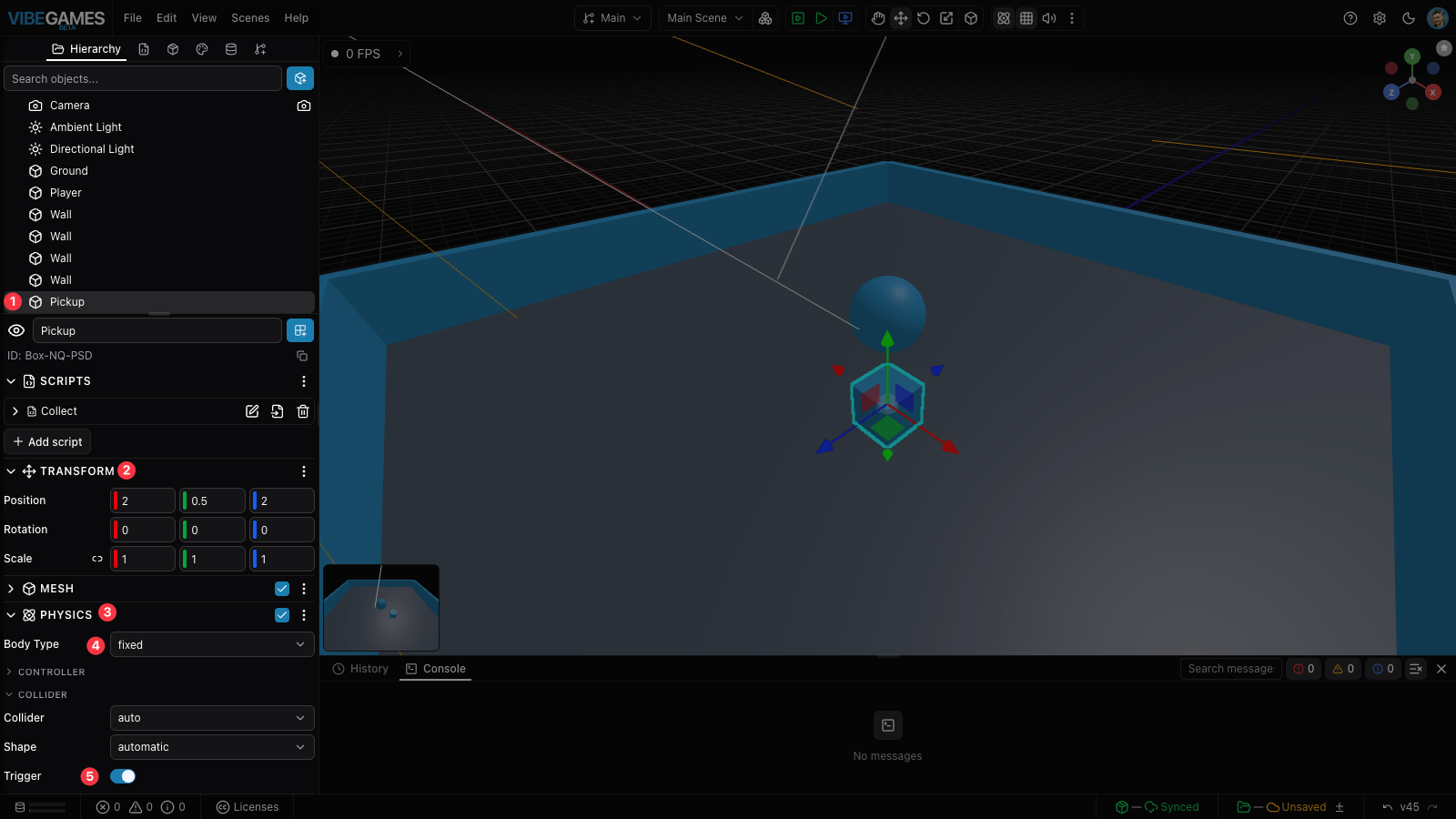Disable the Mesh component checkbox

pos(282,589)
